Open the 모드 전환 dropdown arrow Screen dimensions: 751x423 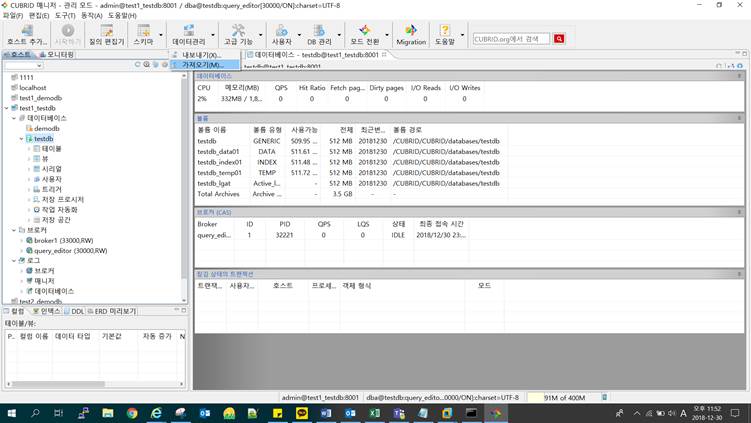pyautogui.click(x=387, y=35)
